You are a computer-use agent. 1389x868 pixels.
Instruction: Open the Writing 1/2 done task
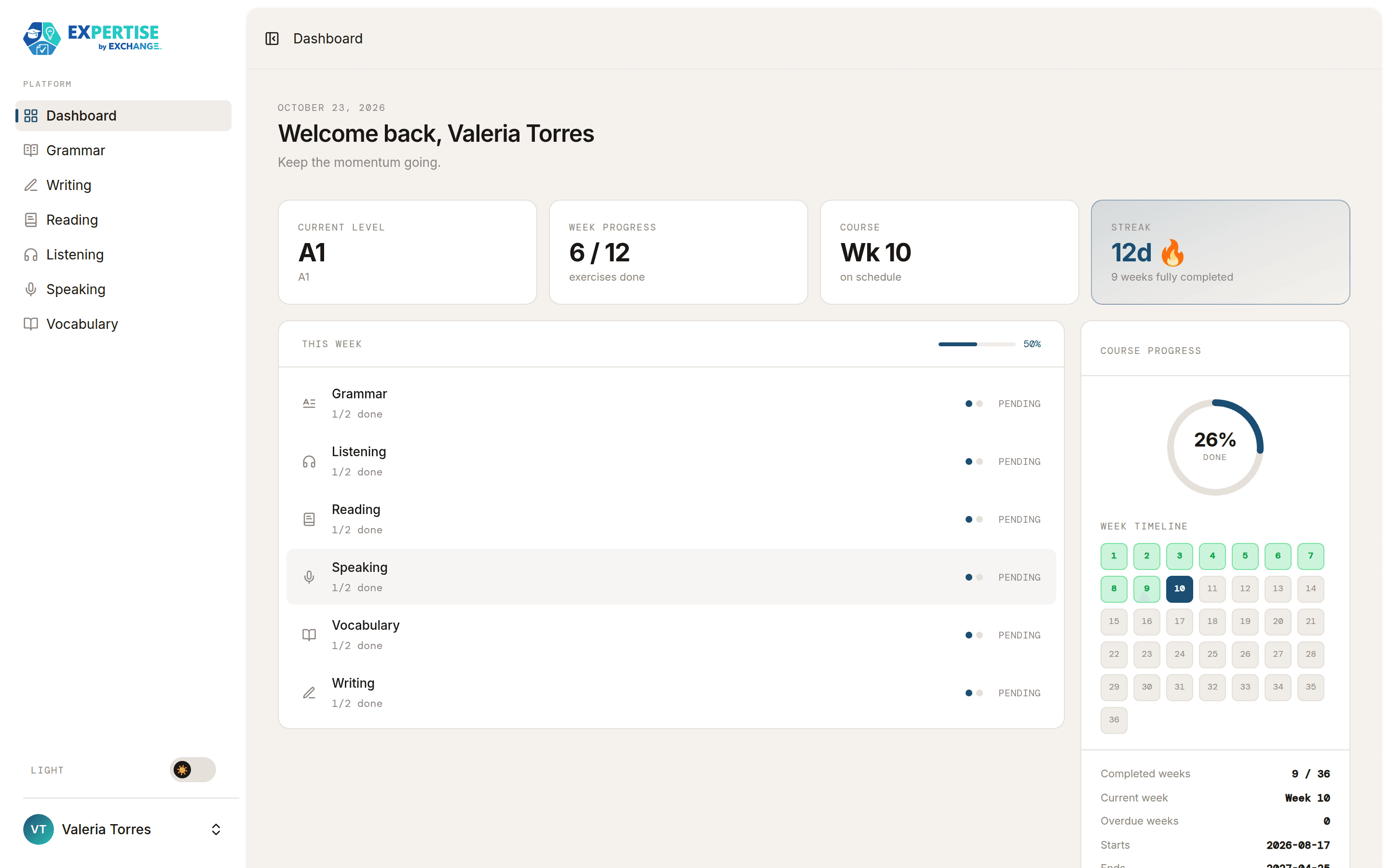(671, 693)
